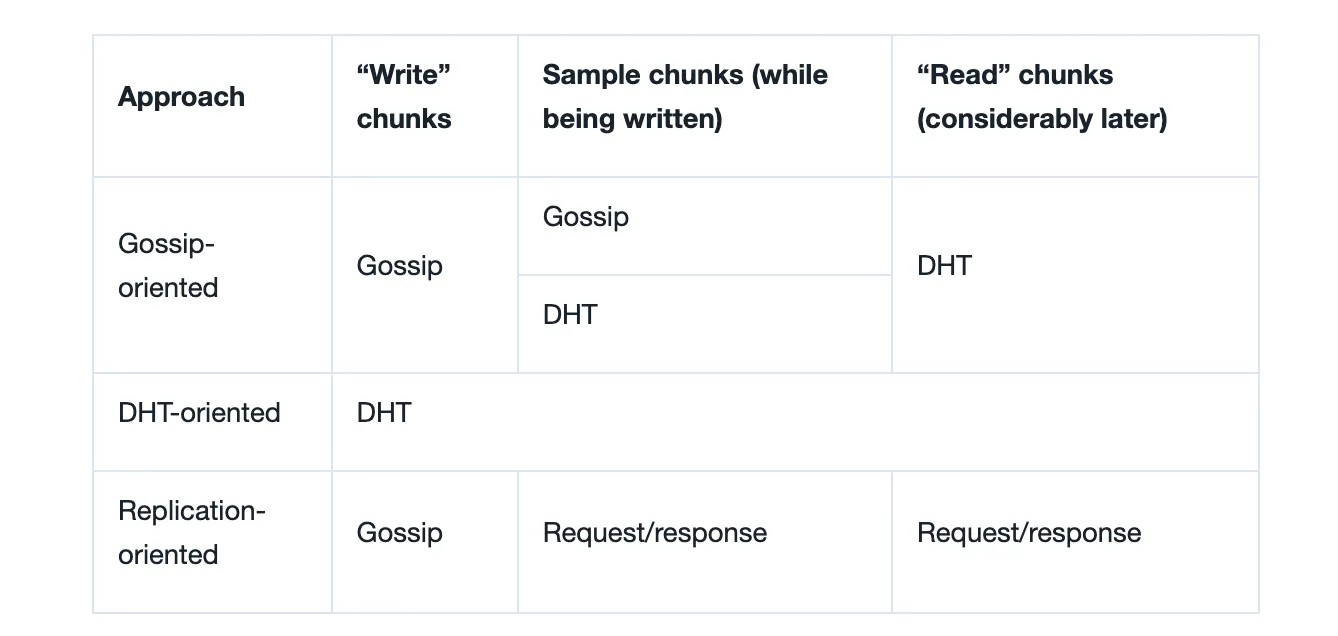The image size is (1338, 636).
Task: Click the text "(considerably later)"
Action: [x=1042, y=119]
